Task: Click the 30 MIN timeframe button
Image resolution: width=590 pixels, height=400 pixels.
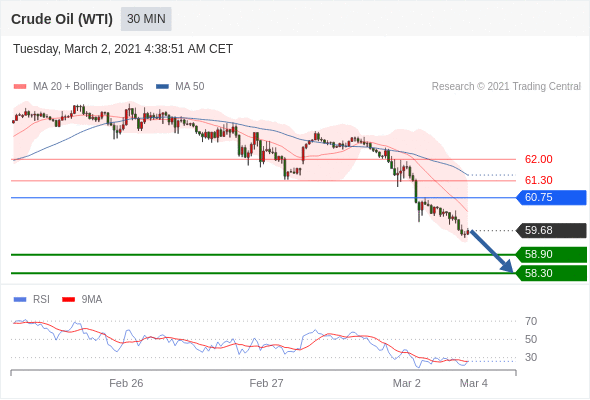Action: pyautogui.click(x=146, y=19)
